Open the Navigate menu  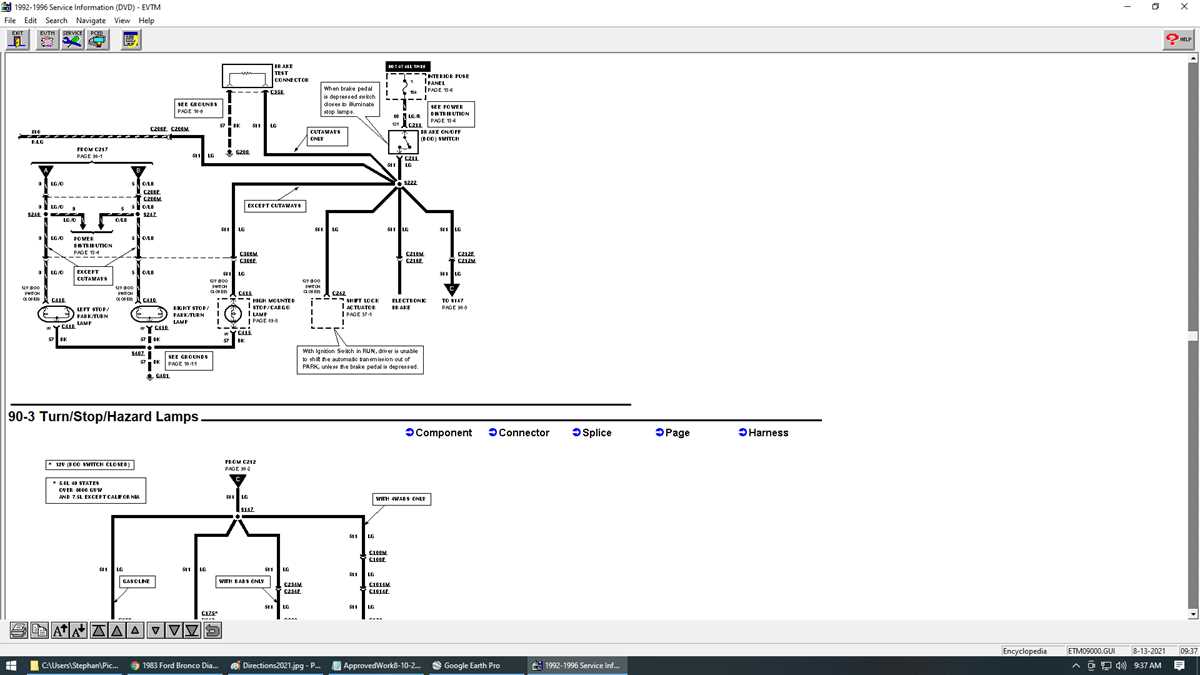pyautogui.click(x=91, y=20)
